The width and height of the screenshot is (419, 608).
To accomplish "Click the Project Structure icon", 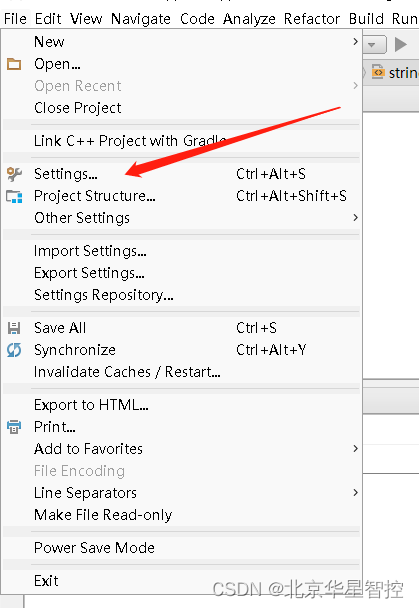I will 14,196.
